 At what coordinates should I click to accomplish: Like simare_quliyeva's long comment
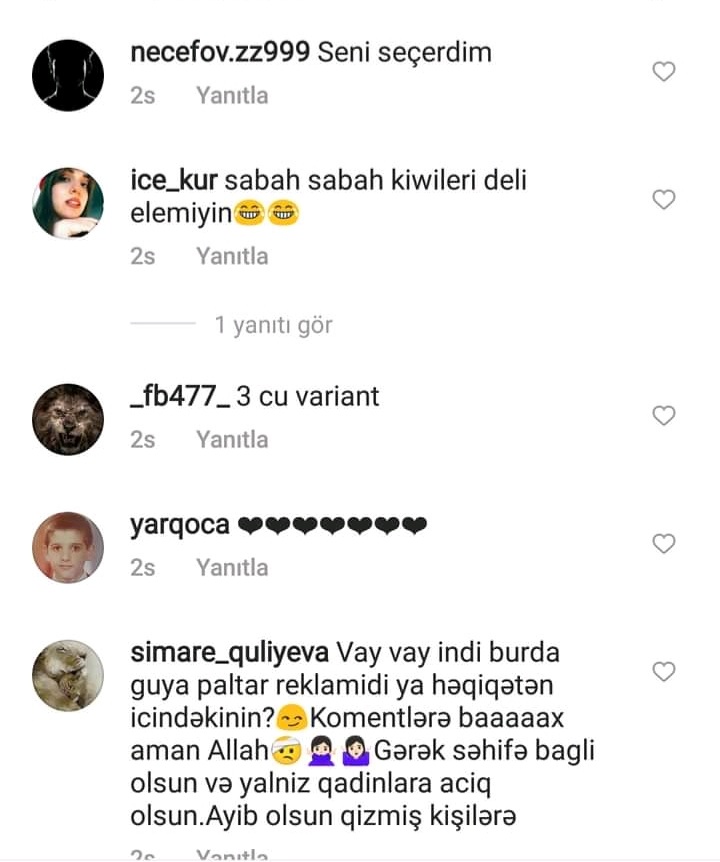pos(663,671)
